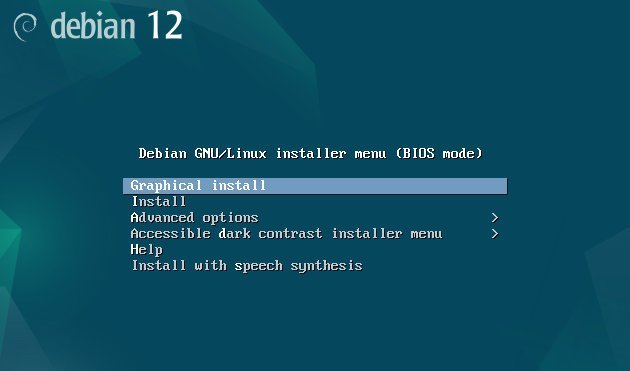This screenshot has width=630, height=371.
Task: Click the word 'GNU/Linux' in the title
Action: (x=230, y=154)
